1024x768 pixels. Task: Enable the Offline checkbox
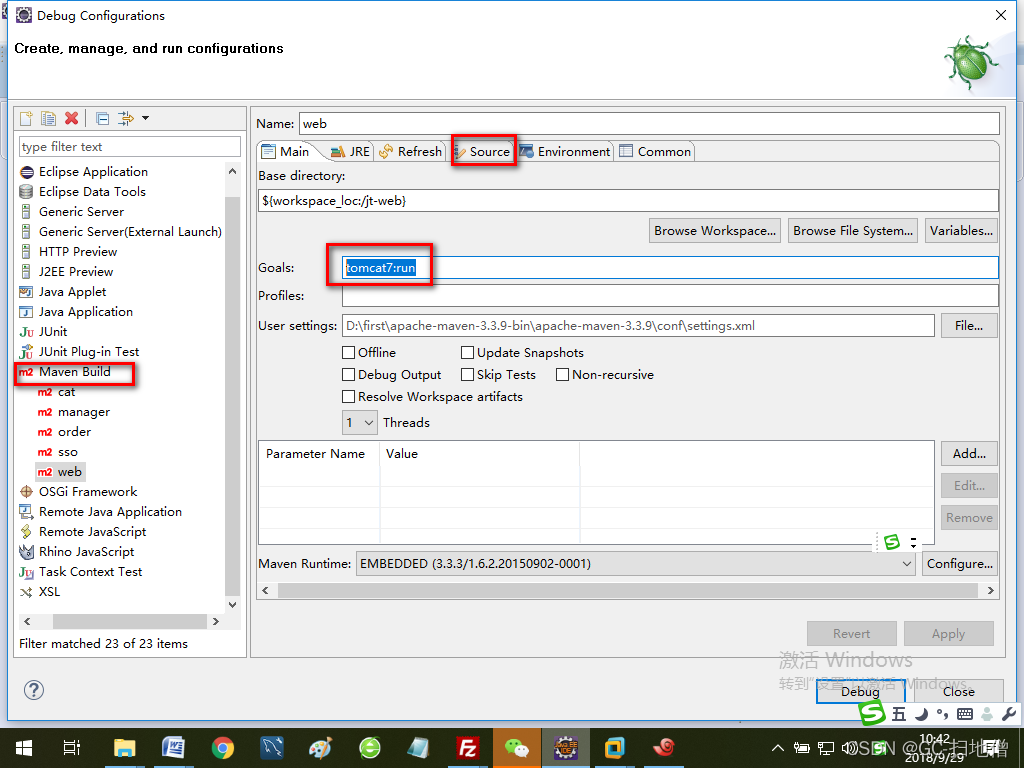tap(349, 353)
